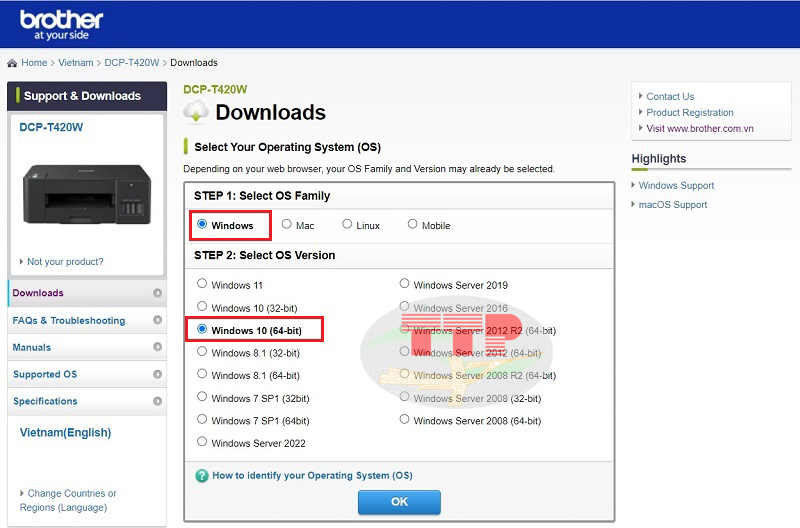Choose Windows Server 2019 radio button
The image size is (800, 528).
[x=404, y=283]
